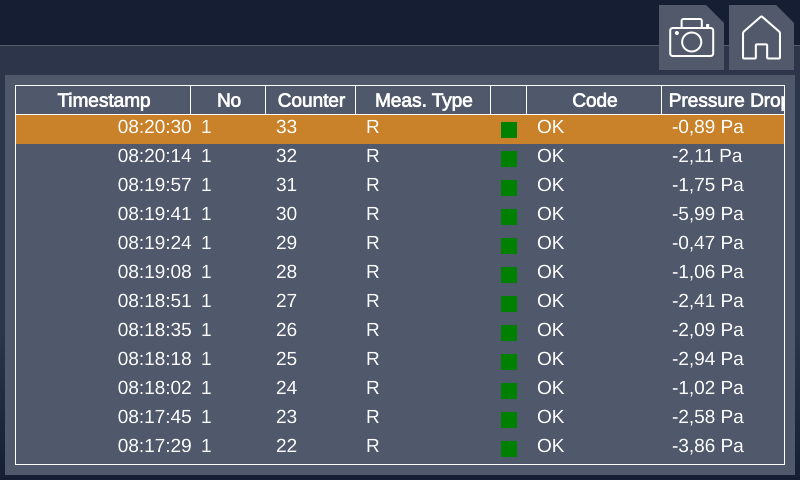Click the camera screenshot icon
This screenshot has height=480, width=800.
pyautogui.click(x=691, y=38)
